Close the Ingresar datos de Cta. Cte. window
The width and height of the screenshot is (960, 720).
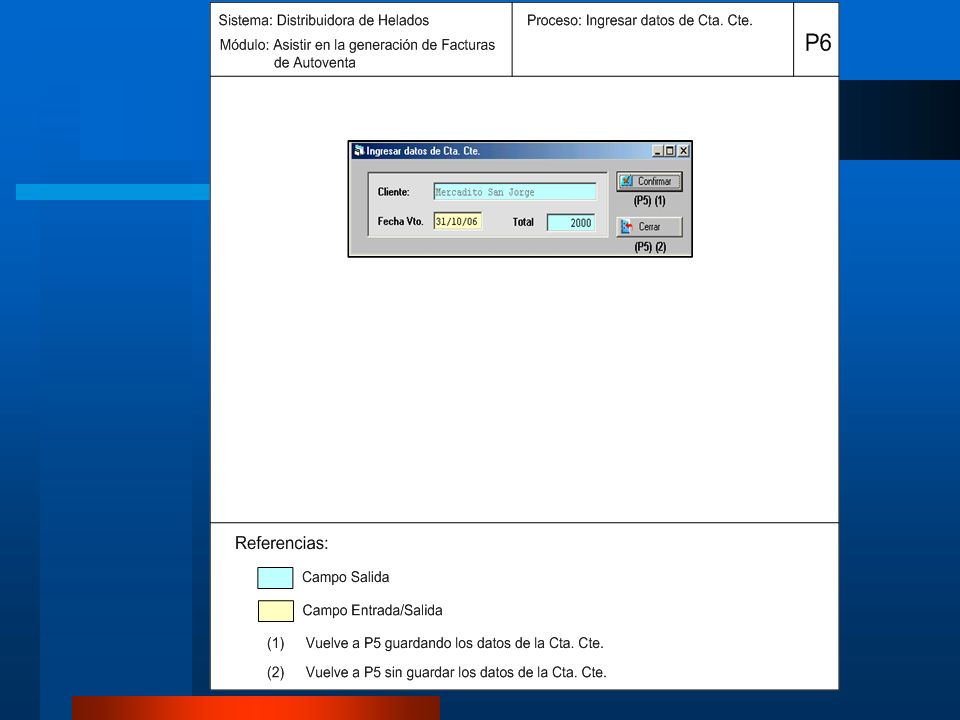(x=683, y=151)
